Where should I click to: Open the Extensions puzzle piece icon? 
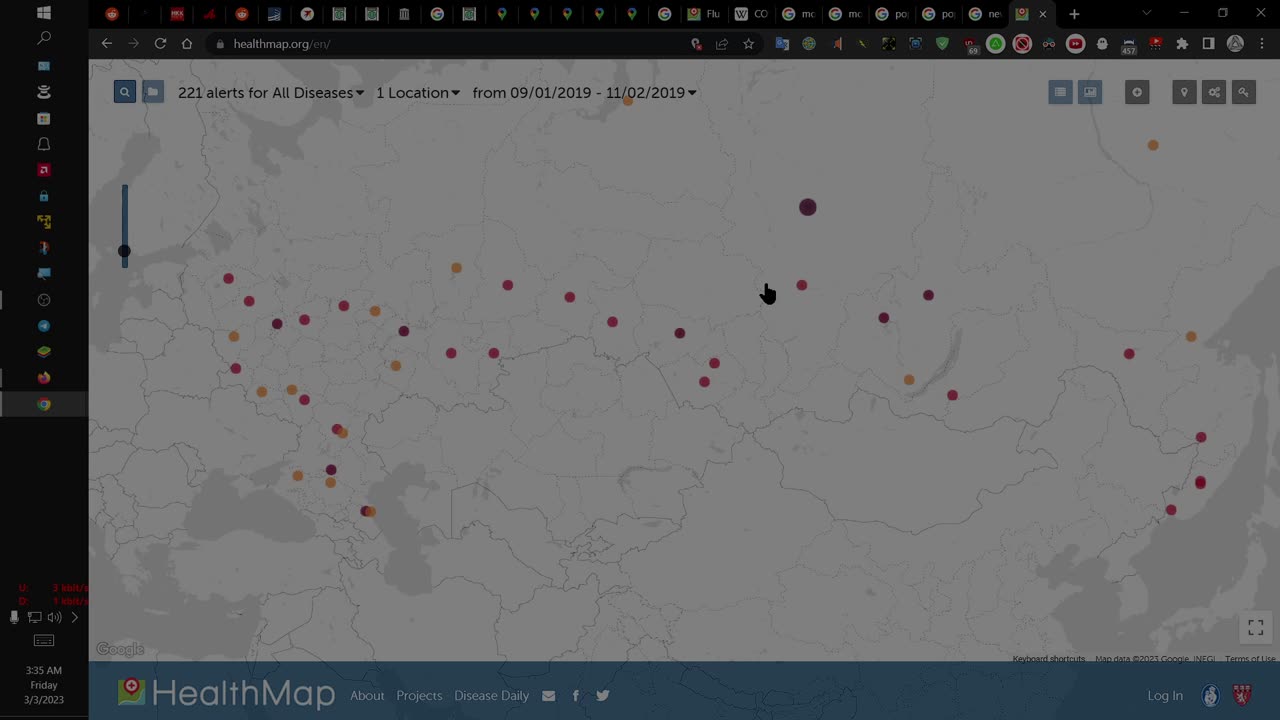(x=1182, y=44)
